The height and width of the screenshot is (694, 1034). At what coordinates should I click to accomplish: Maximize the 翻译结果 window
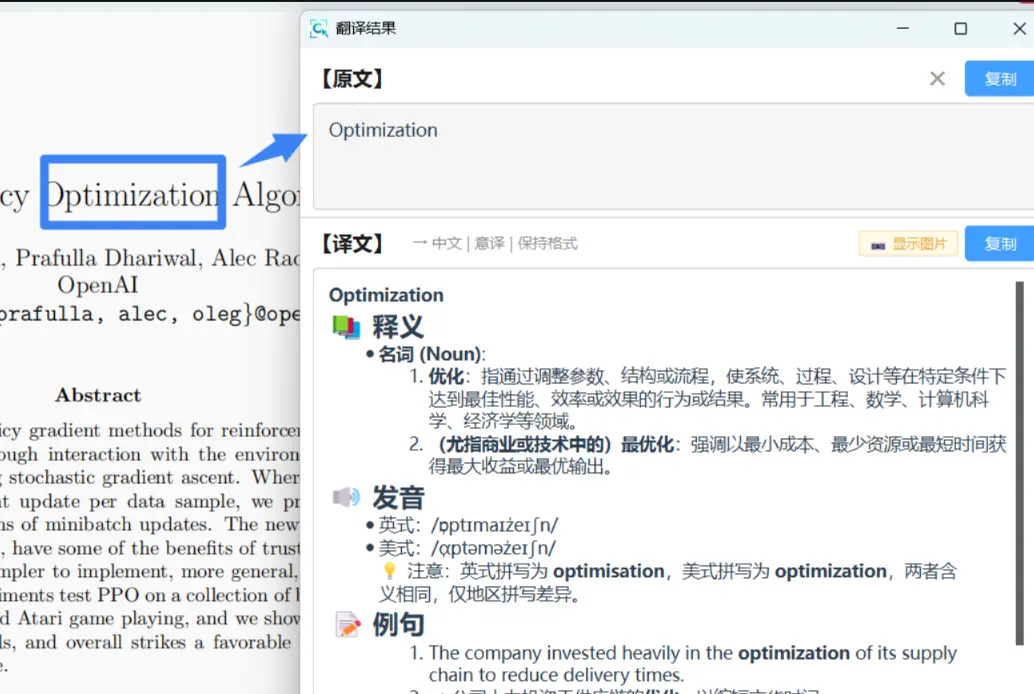coord(960,29)
